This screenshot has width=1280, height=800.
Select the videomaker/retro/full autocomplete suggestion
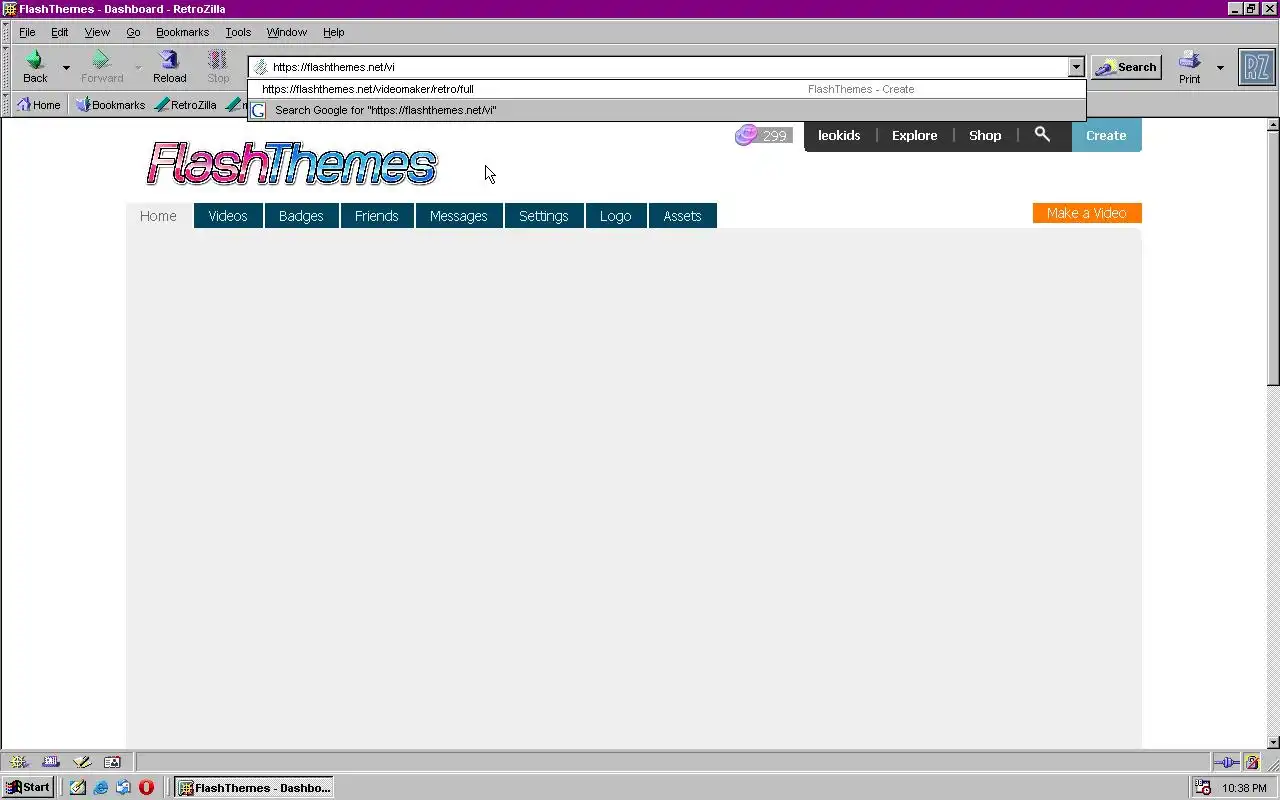coord(667,89)
